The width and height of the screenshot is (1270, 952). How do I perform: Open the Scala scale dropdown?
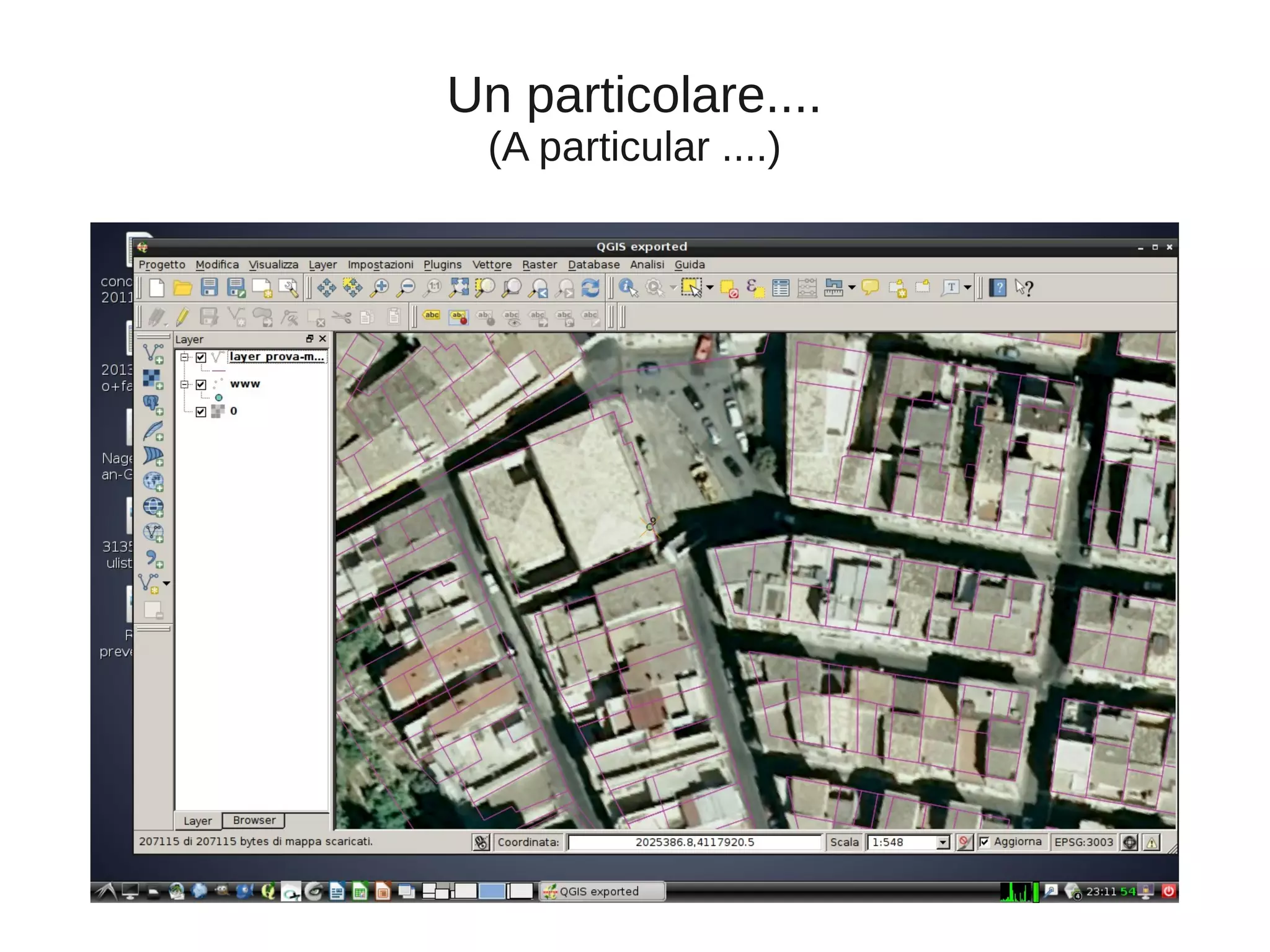point(943,842)
